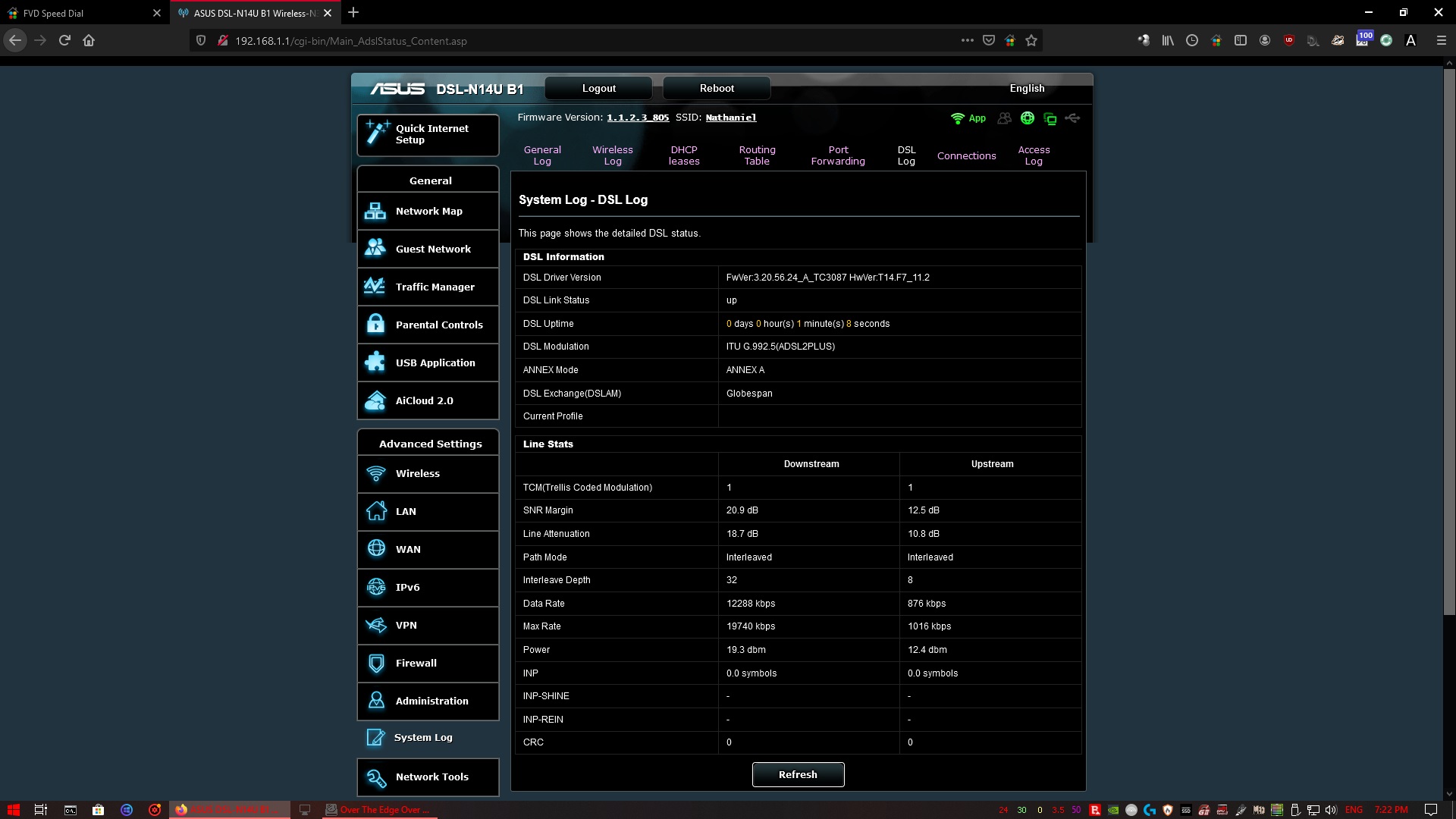Open the Windows Start menu
This screenshot has width=1456, height=819.
click(x=14, y=810)
